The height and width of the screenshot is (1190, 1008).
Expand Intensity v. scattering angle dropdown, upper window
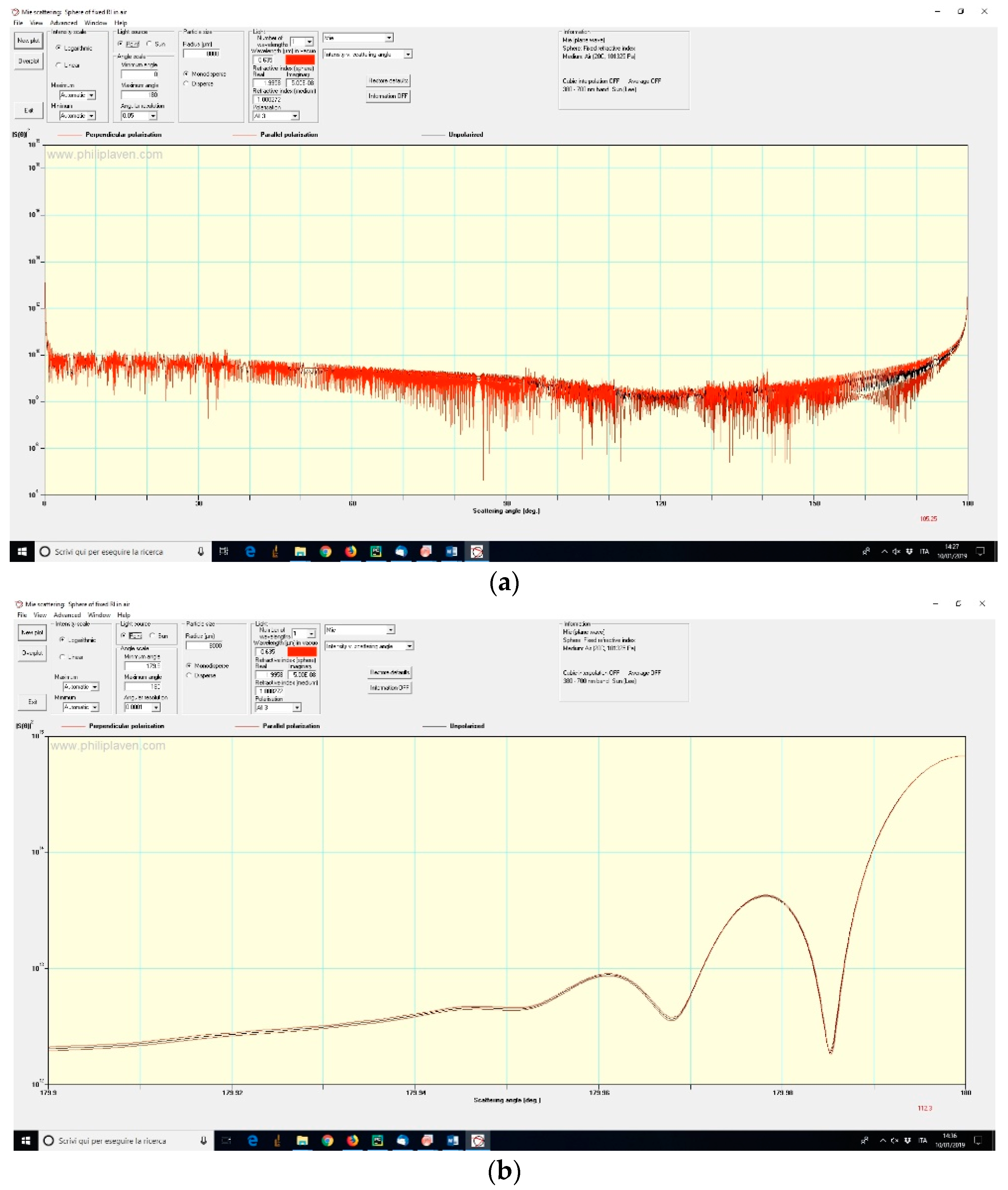coord(408,54)
